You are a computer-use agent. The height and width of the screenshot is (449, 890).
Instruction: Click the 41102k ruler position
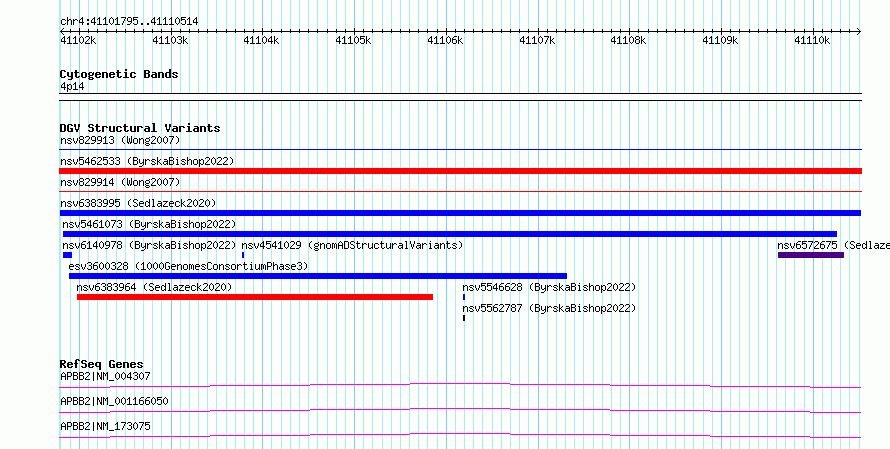click(x=78, y=40)
